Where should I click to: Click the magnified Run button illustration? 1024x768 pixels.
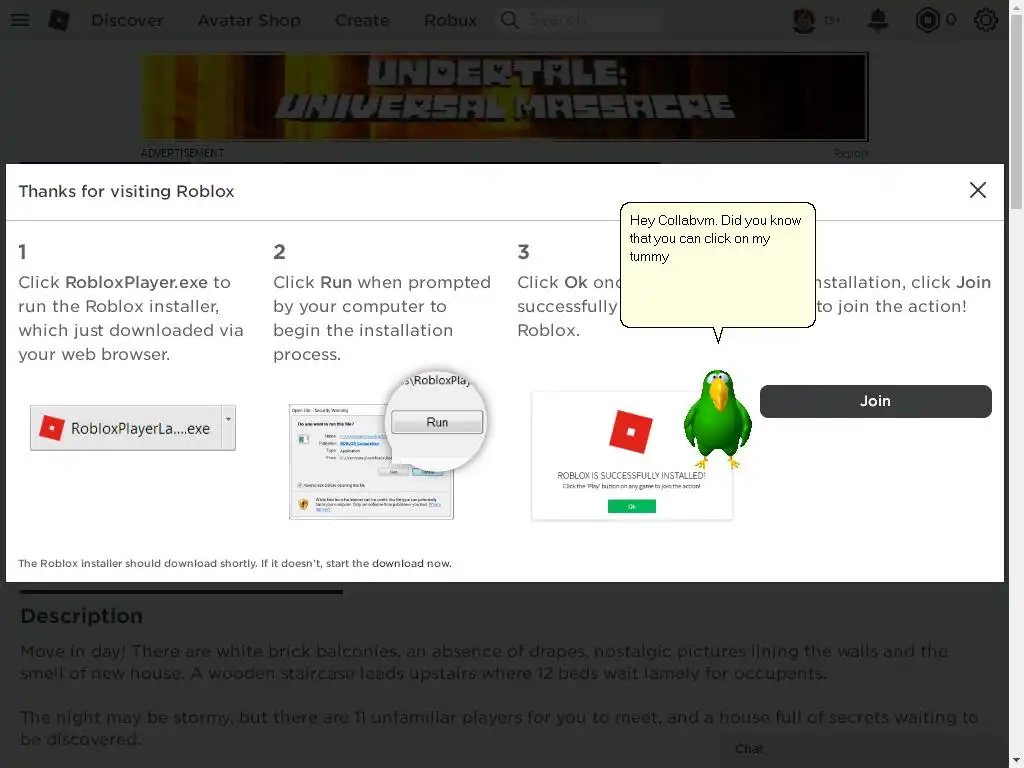[437, 422]
